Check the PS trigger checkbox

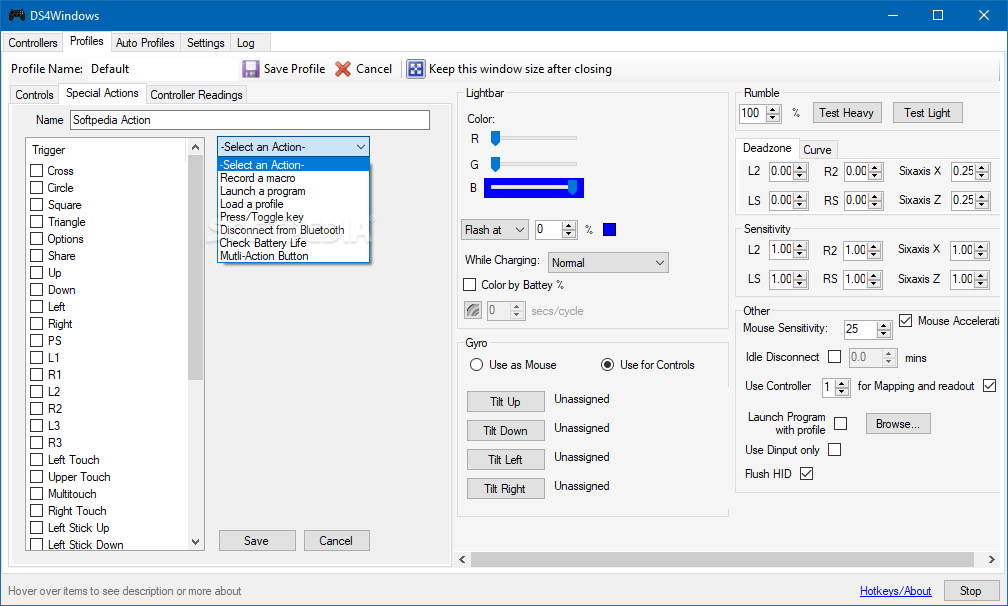click(x=37, y=341)
